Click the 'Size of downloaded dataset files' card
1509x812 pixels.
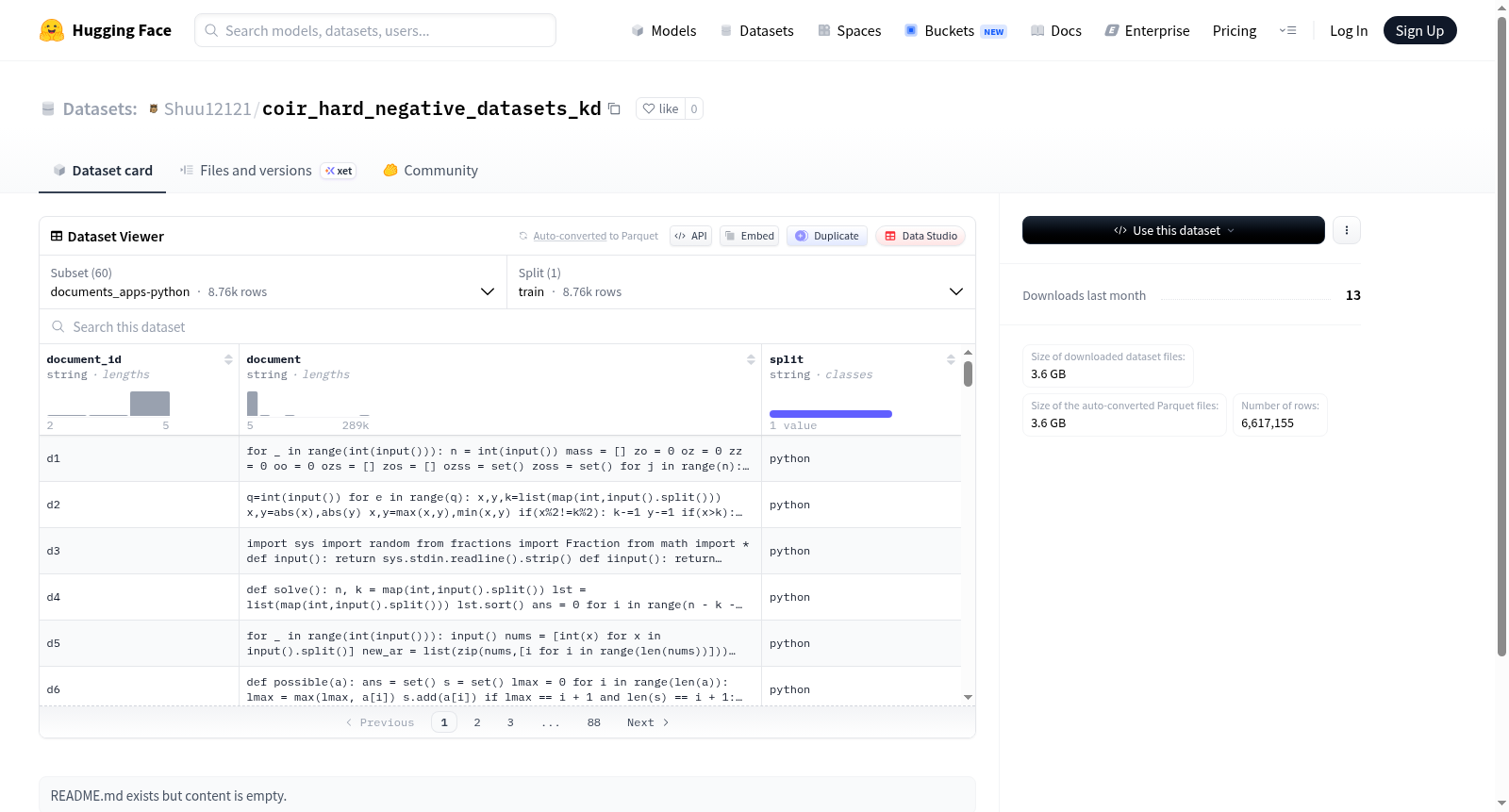click(1108, 366)
